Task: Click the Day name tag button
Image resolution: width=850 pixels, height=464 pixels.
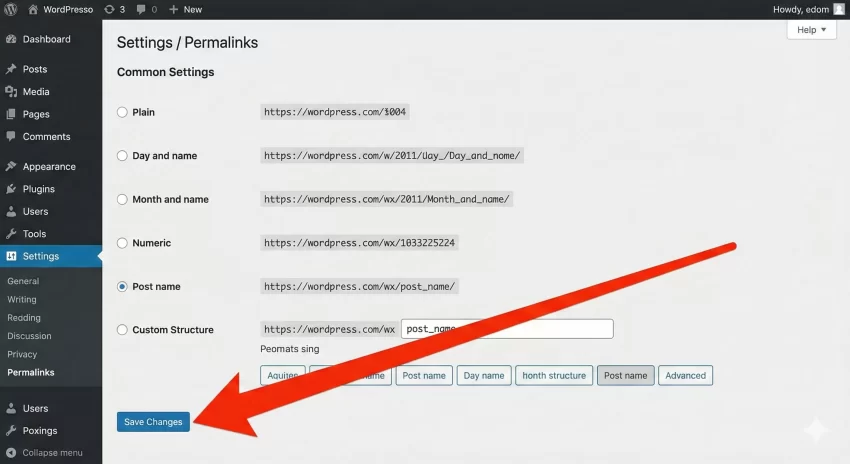Action: 484,375
